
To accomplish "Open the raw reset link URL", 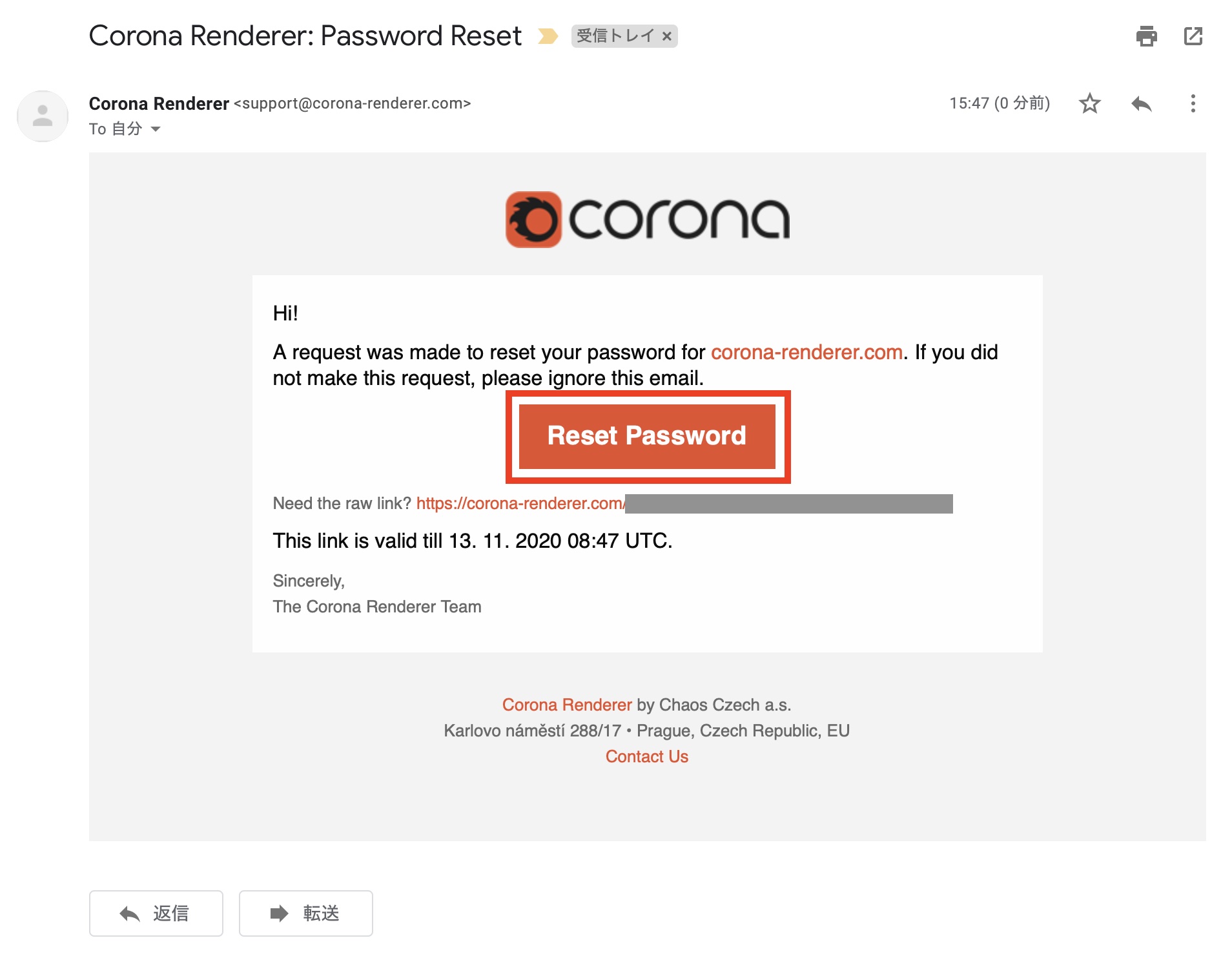I will coord(520,503).
